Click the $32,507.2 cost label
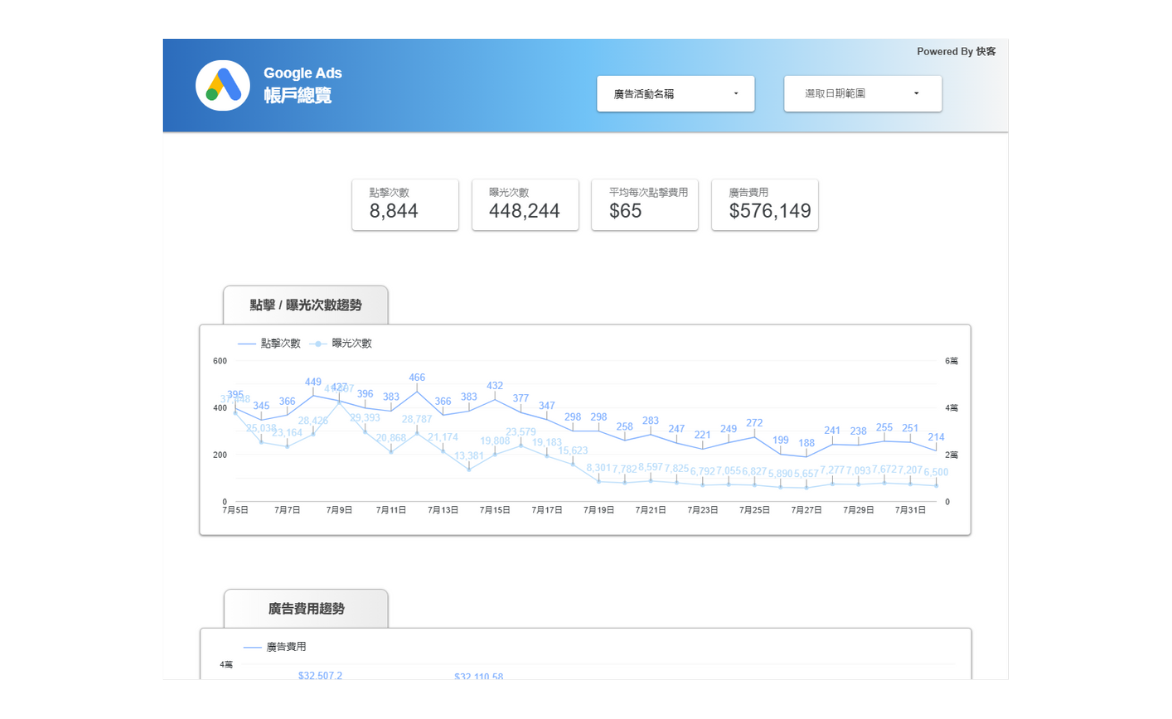The width and height of the screenshot is (1172, 719). coord(320,675)
